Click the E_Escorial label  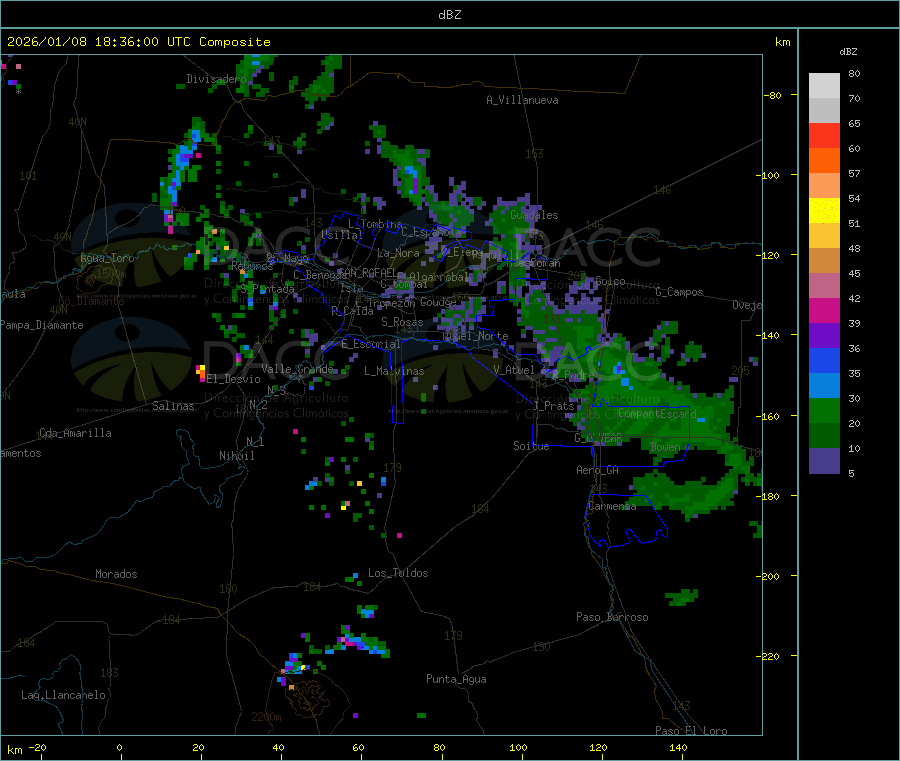(x=371, y=344)
